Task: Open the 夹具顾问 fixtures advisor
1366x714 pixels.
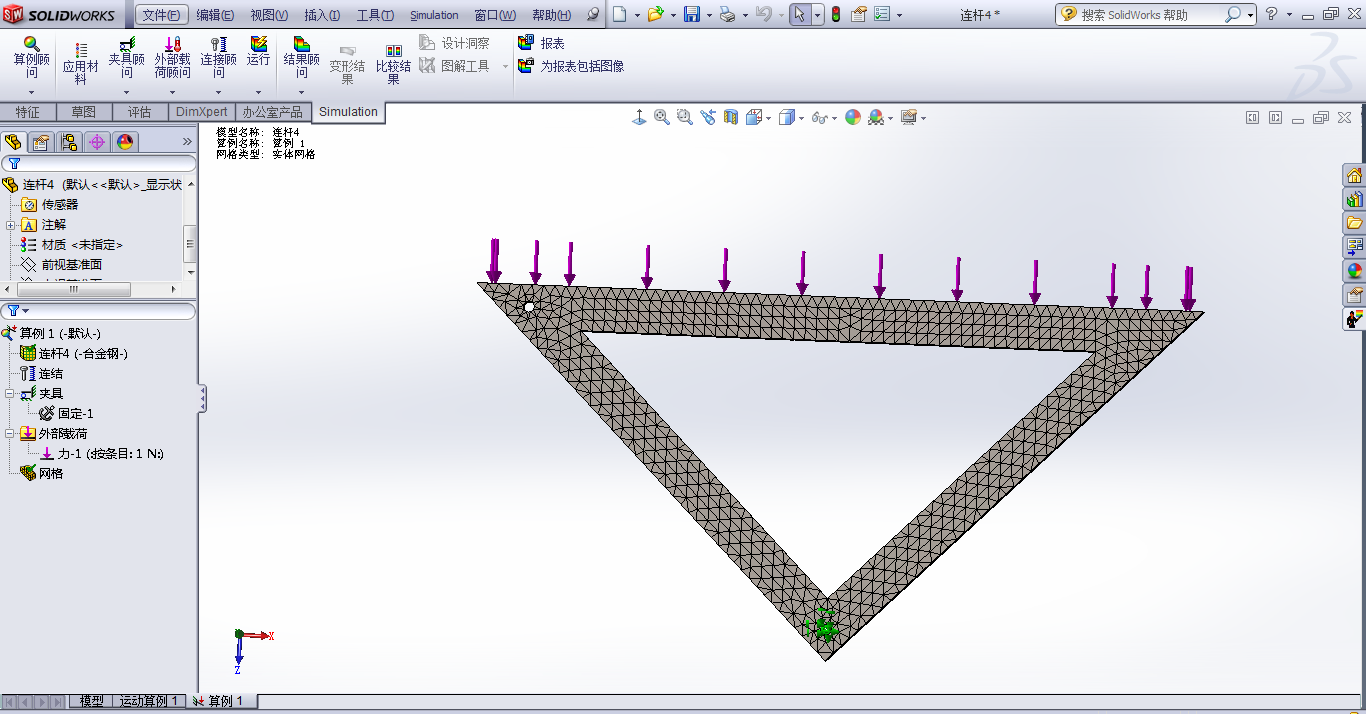Action: 126,57
